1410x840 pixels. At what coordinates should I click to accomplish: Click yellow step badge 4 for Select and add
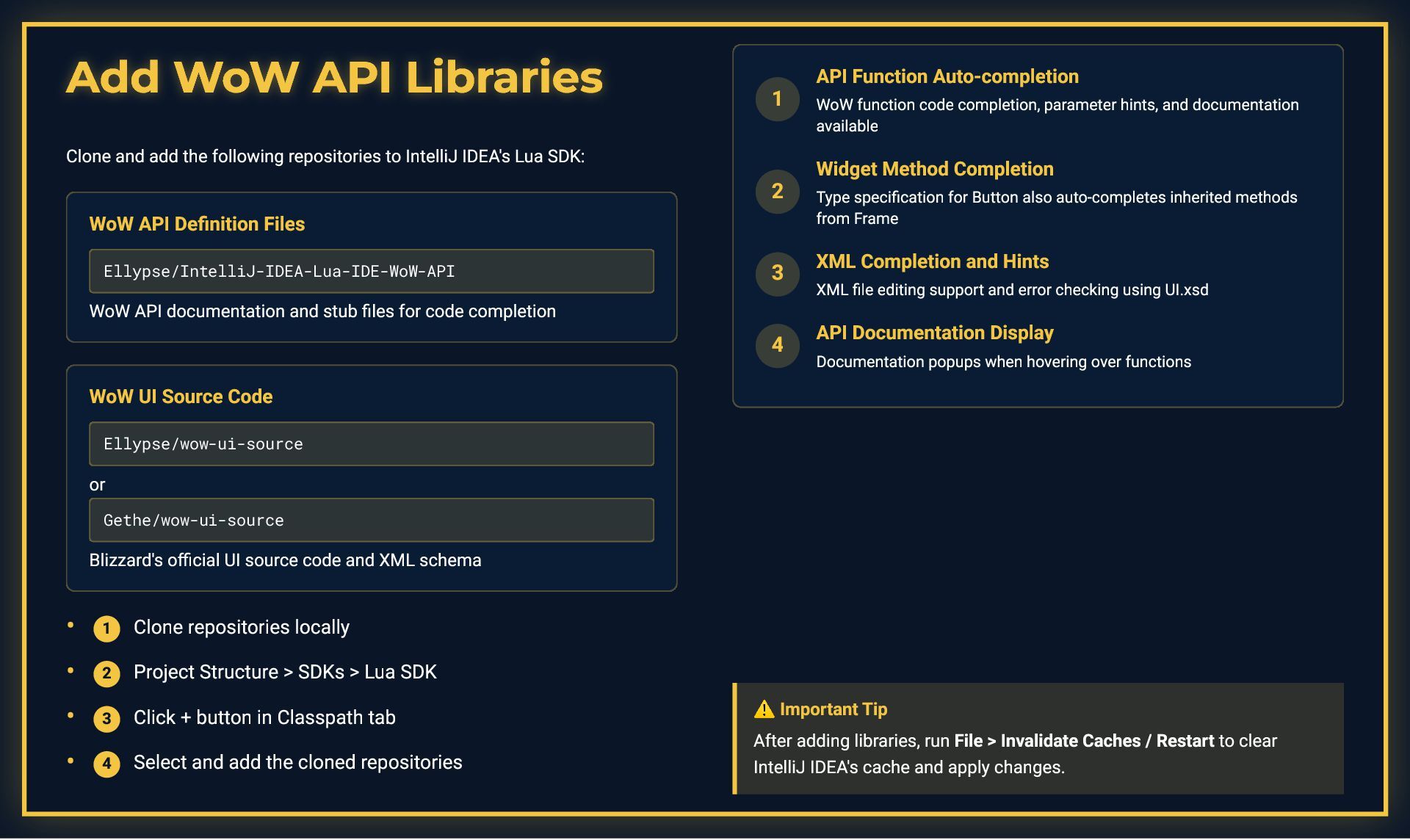pyautogui.click(x=106, y=764)
